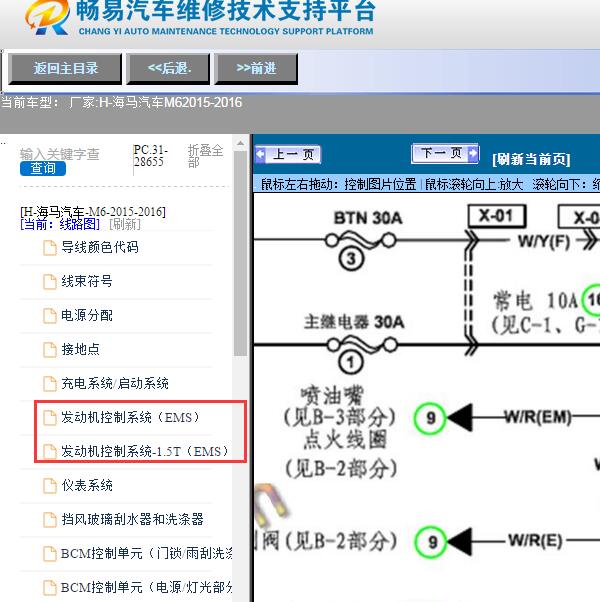Click the 返回主目录 button

tap(65, 69)
